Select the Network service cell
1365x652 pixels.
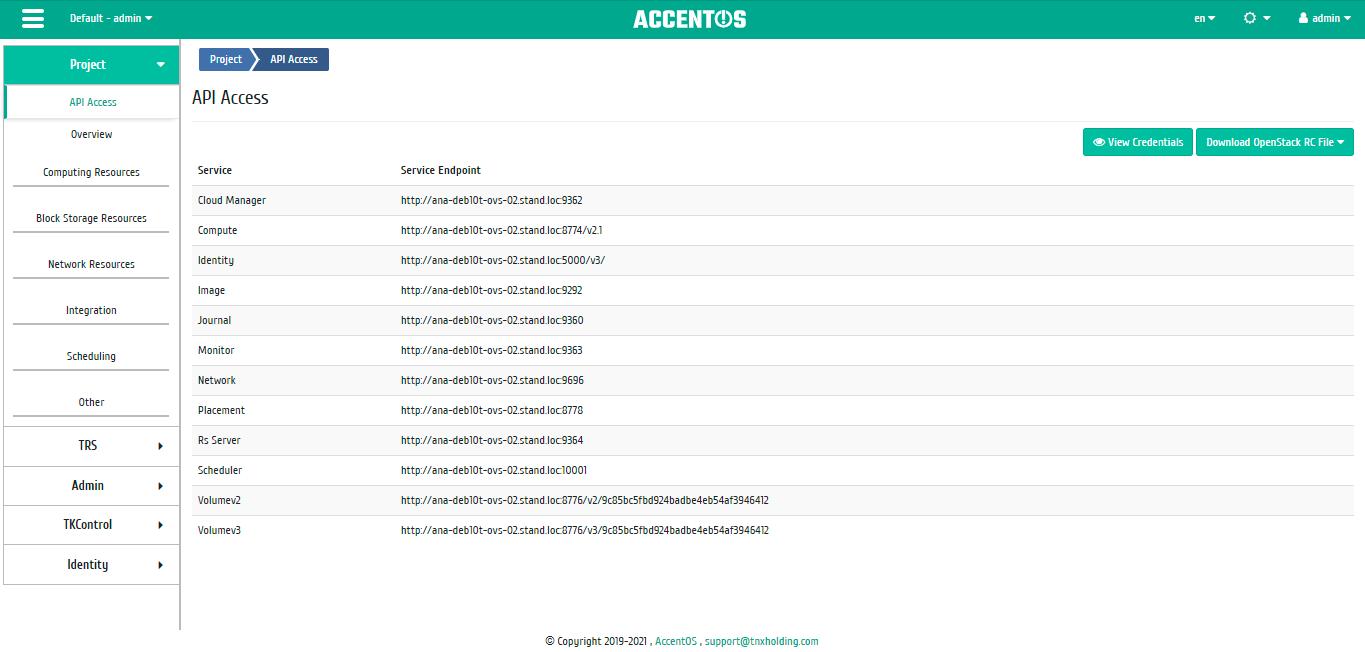tap(217, 380)
